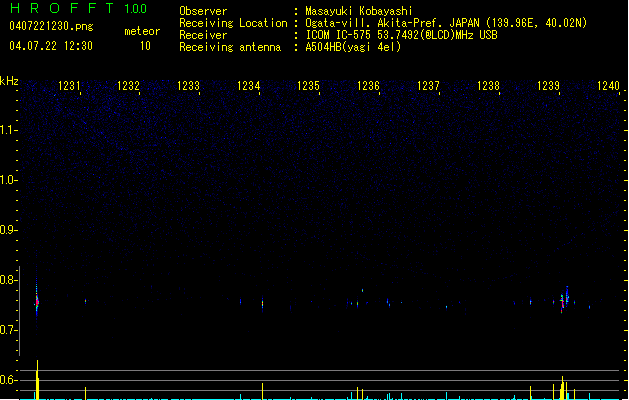Click the 1236 time marker

[368, 86]
